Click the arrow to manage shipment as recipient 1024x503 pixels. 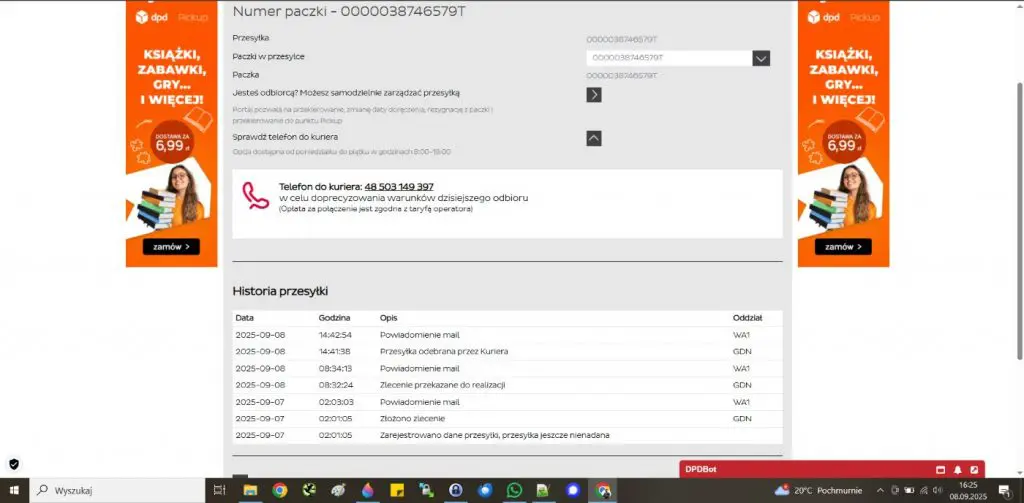coord(594,95)
